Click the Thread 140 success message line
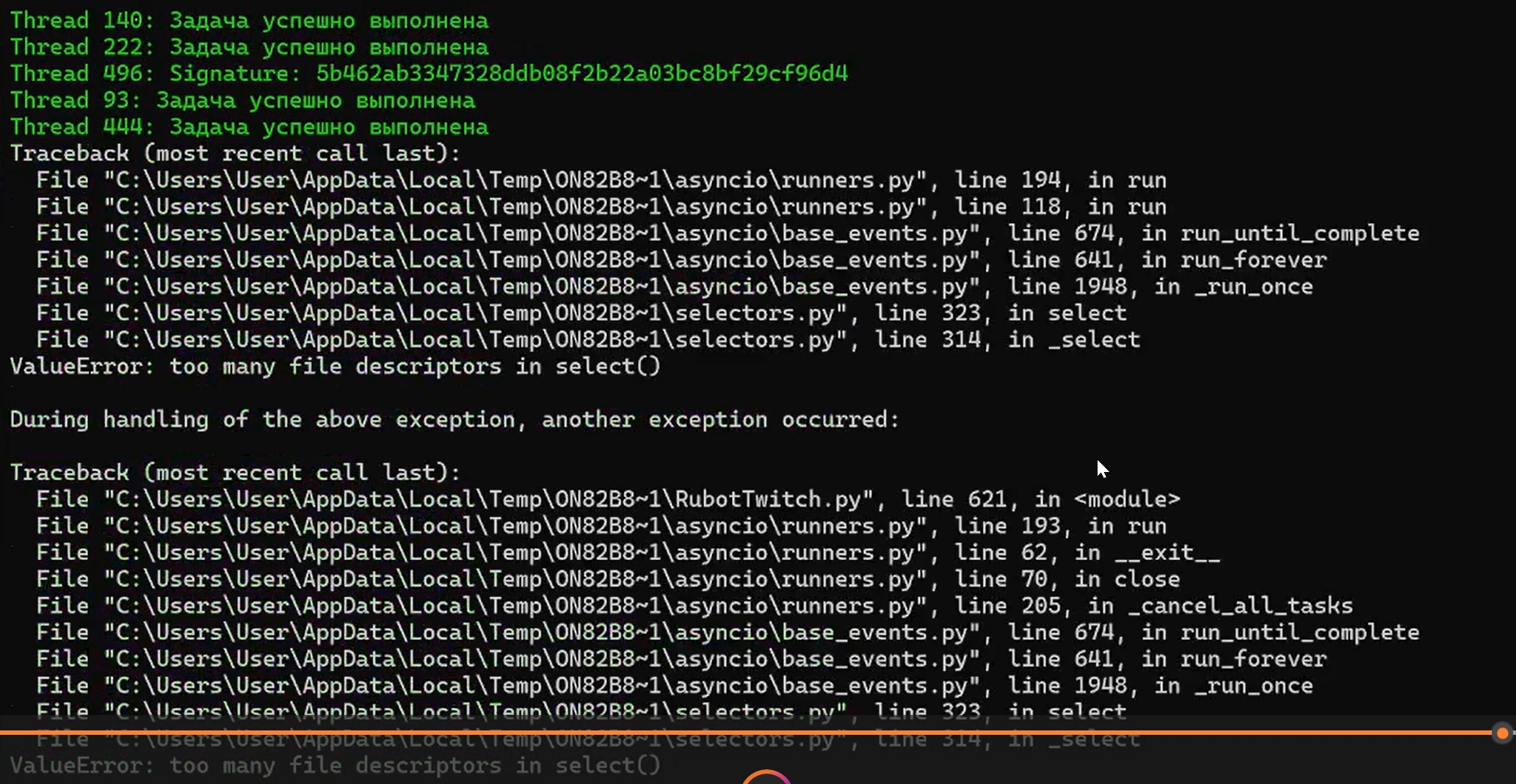The image size is (1516, 784). click(249, 21)
